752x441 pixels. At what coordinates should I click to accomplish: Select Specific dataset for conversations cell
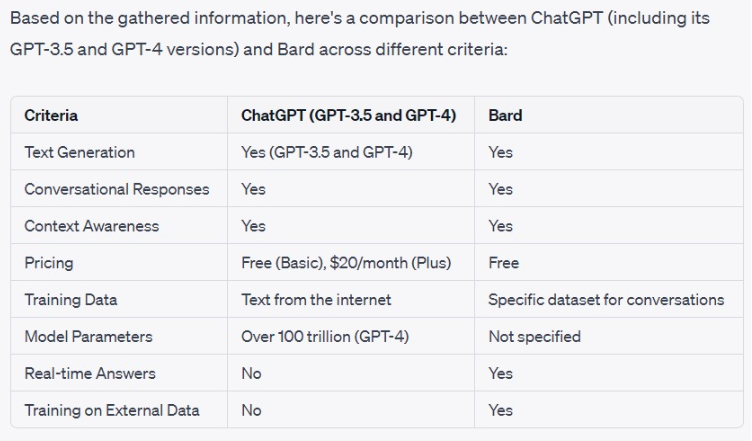[x=606, y=300]
